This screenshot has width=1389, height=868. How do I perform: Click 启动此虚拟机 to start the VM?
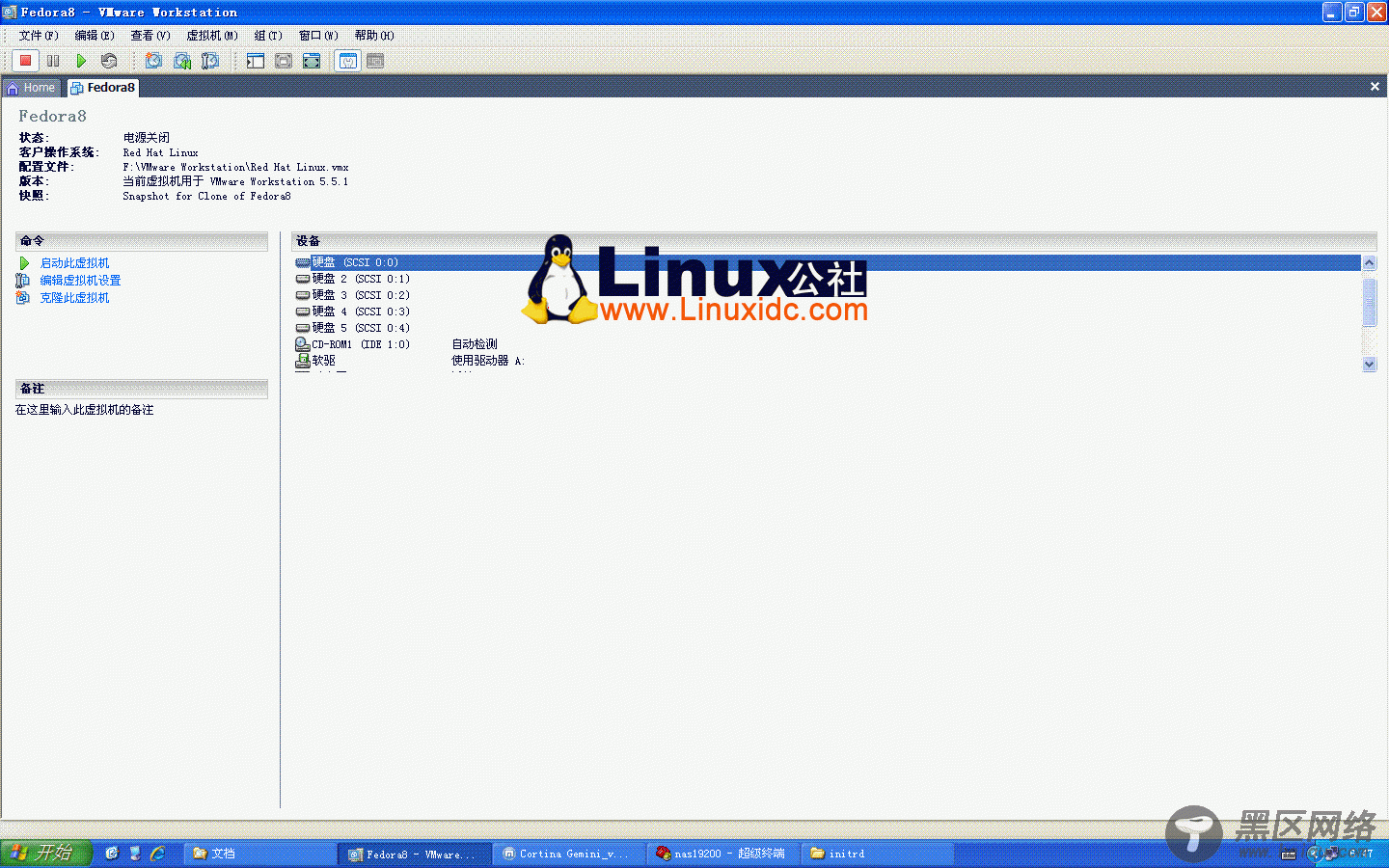coord(74,263)
